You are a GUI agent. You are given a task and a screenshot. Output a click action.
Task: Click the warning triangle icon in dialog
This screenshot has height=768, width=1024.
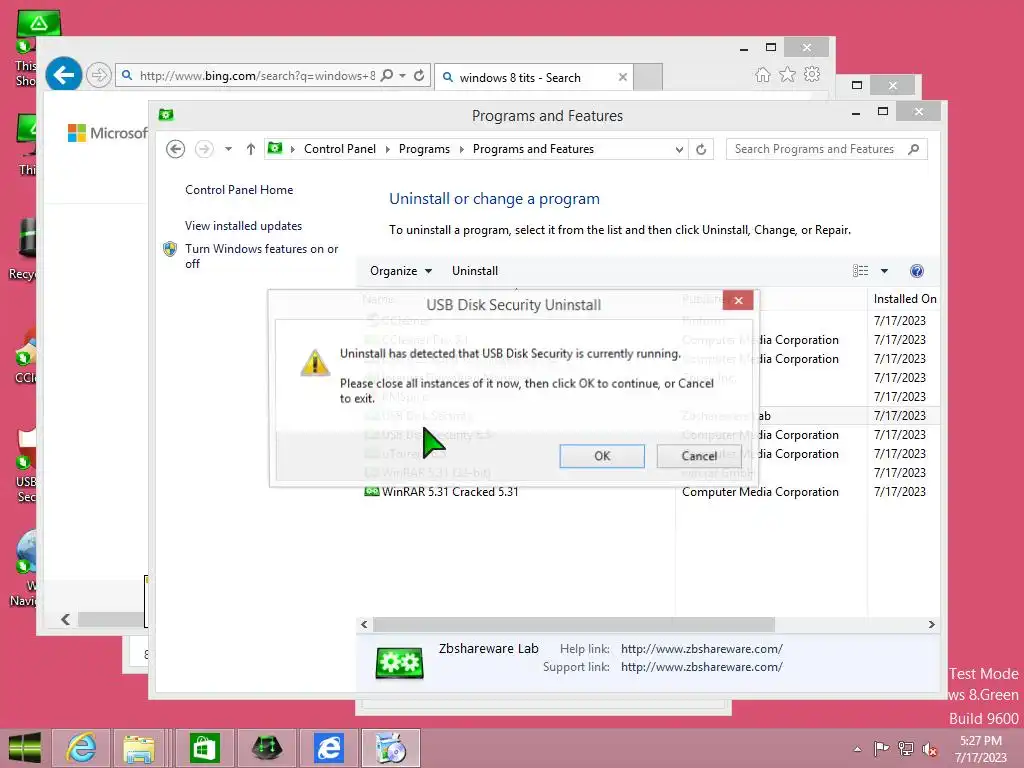point(315,362)
